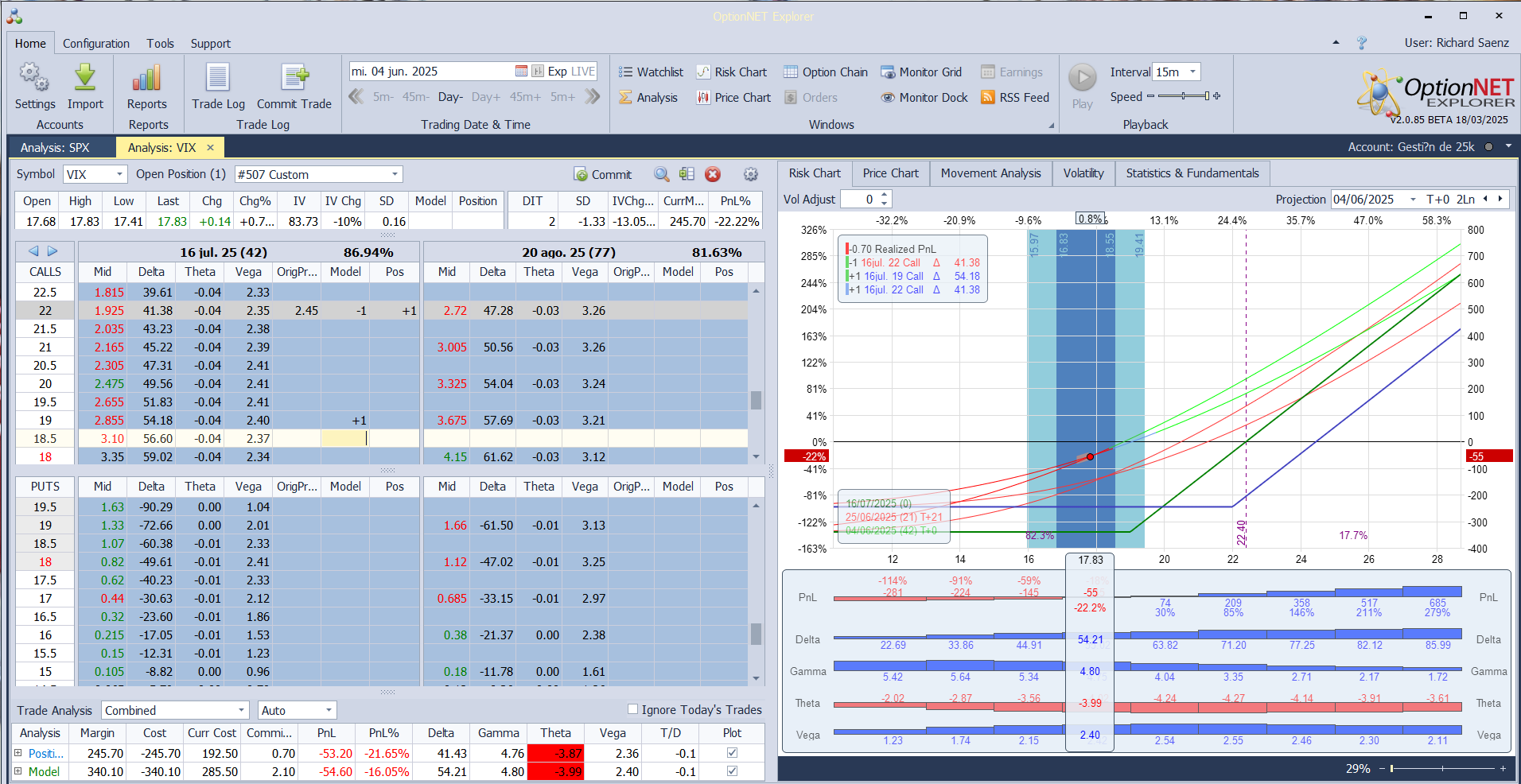The height and width of the screenshot is (784, 1521).
Task: Click the magnifier search icon beside Commit
Action: pos(662,174)
